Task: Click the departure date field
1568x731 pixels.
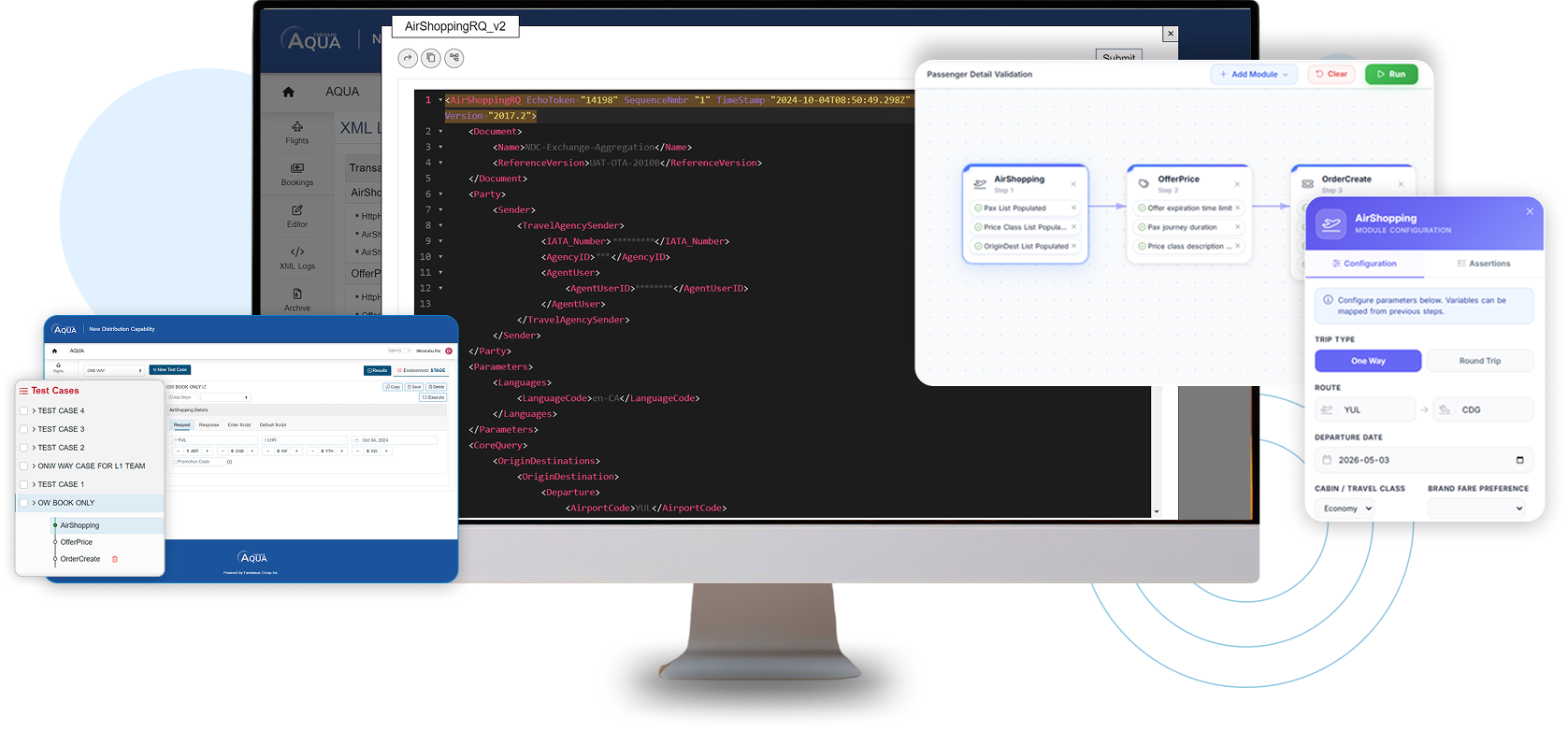Action: coord(1423,460)
